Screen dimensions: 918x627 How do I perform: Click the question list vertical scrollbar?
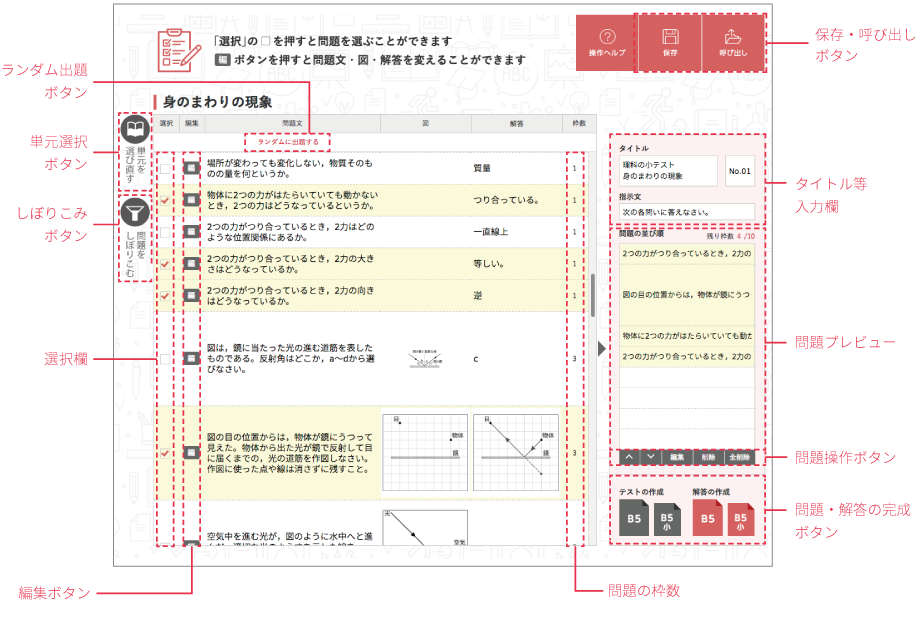pos(592,295)
